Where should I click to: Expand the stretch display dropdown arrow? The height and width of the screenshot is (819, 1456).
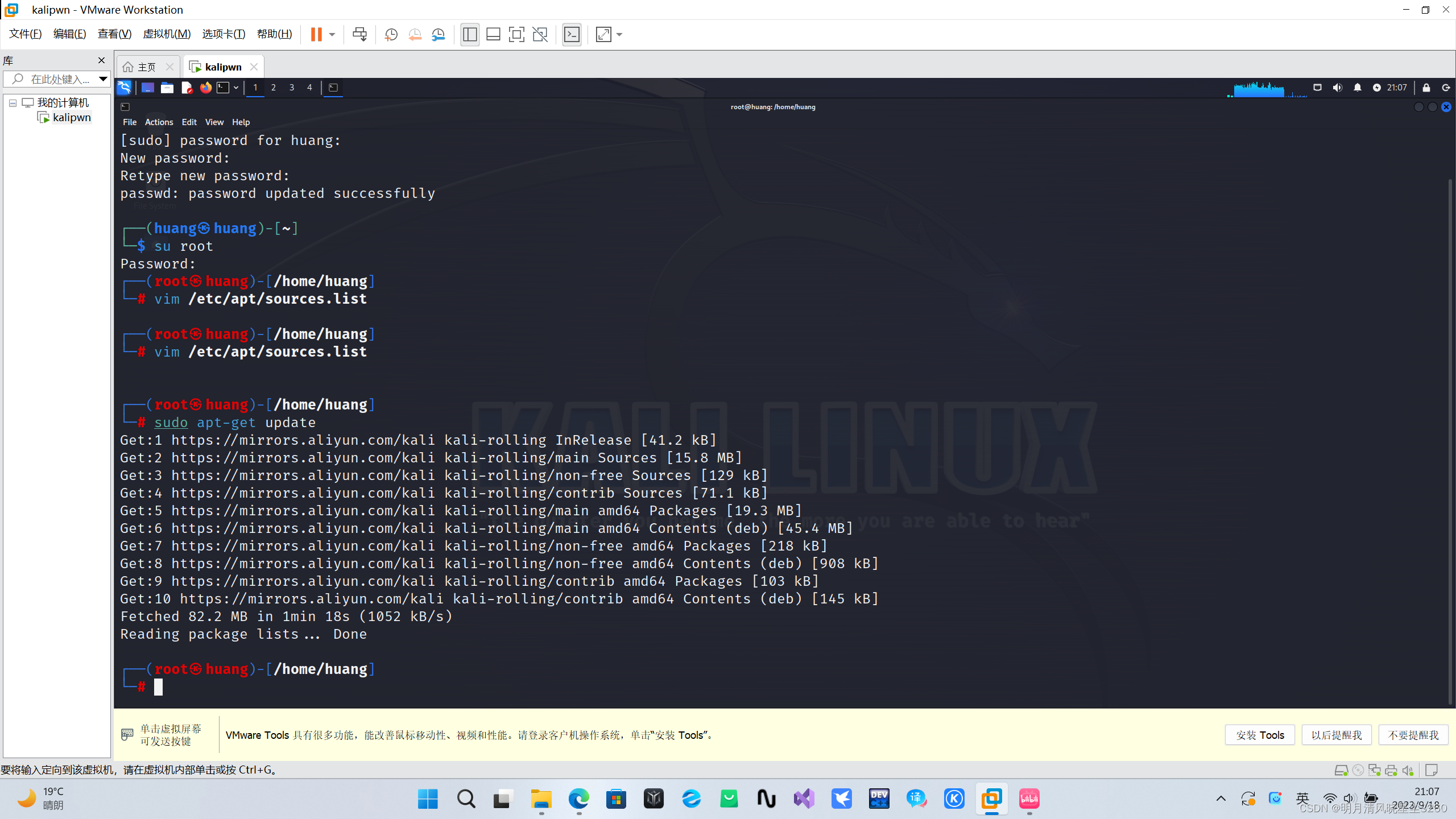[619, 35]
